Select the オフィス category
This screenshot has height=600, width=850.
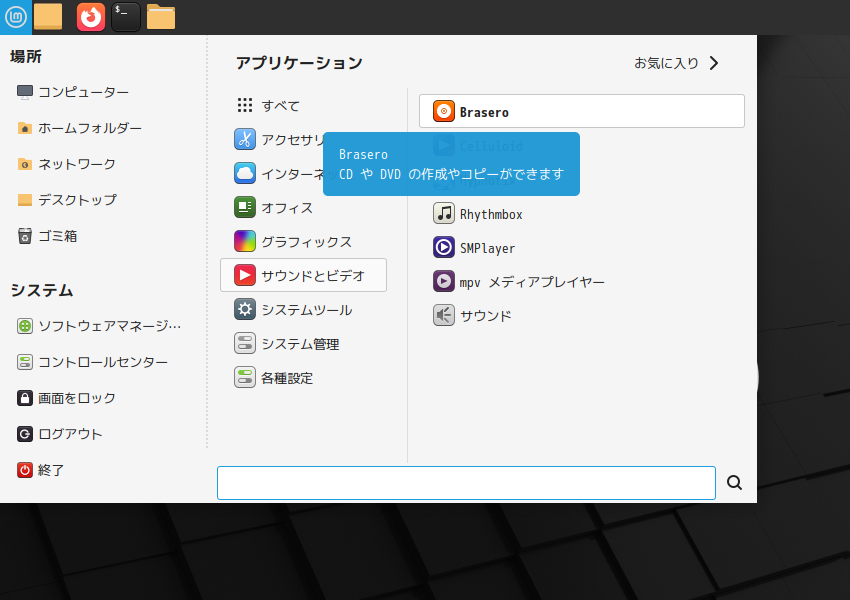303,208
